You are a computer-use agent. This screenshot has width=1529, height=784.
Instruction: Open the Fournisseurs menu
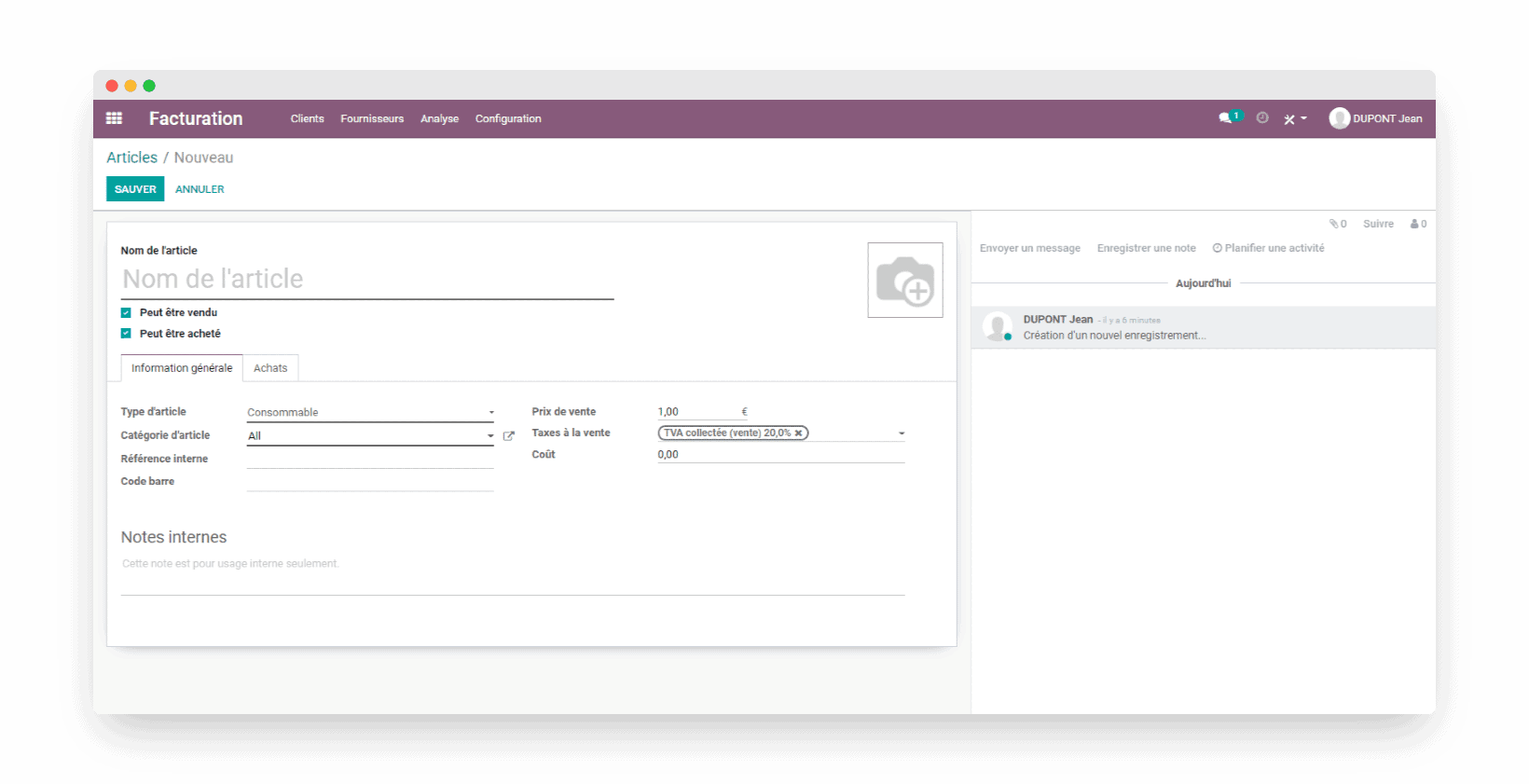[x=372, y=118]
